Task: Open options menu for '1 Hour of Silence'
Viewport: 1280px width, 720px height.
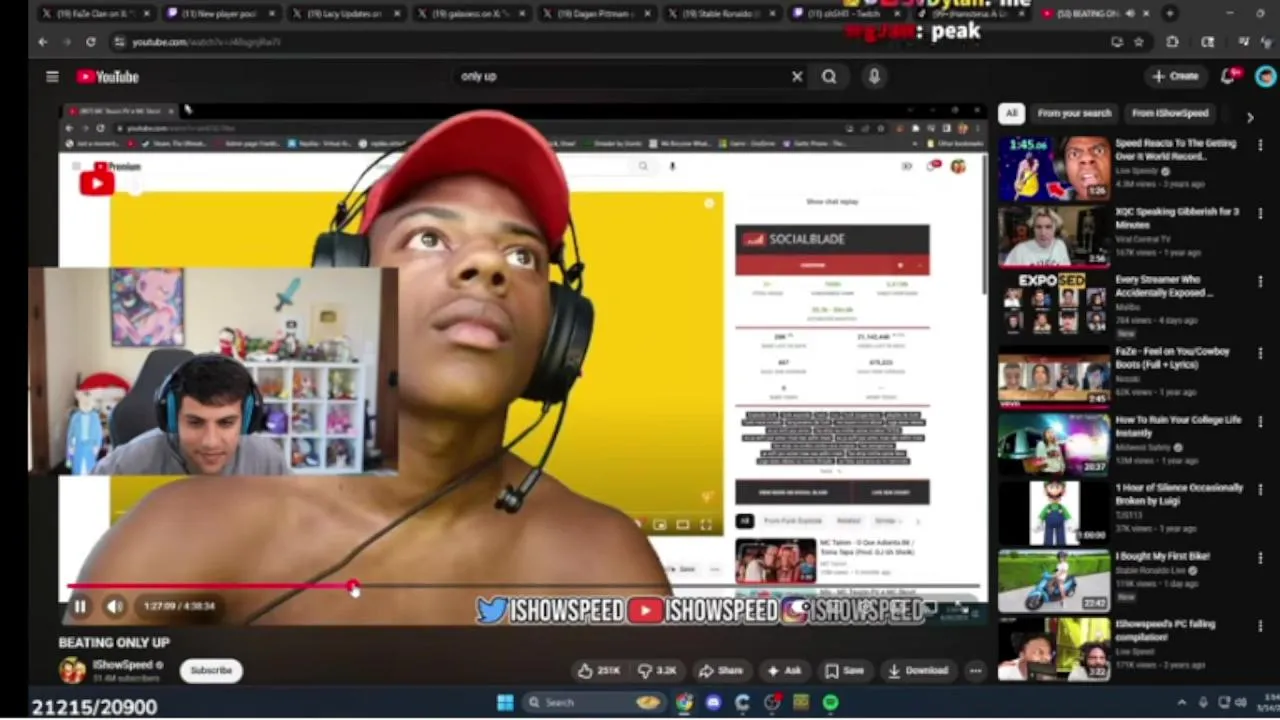Action: (1260, 489)
